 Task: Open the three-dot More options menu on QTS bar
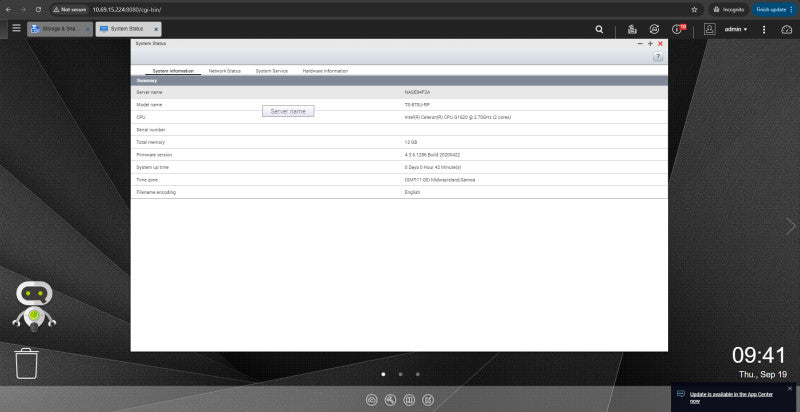click(x=764, y=30)
